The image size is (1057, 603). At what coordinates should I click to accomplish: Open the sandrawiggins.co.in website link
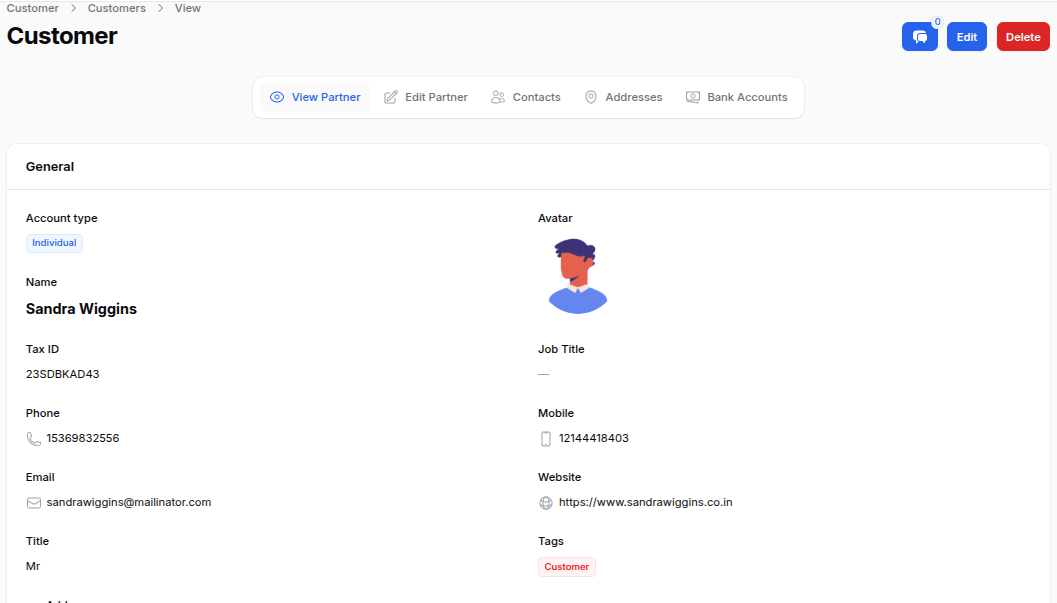645,502
